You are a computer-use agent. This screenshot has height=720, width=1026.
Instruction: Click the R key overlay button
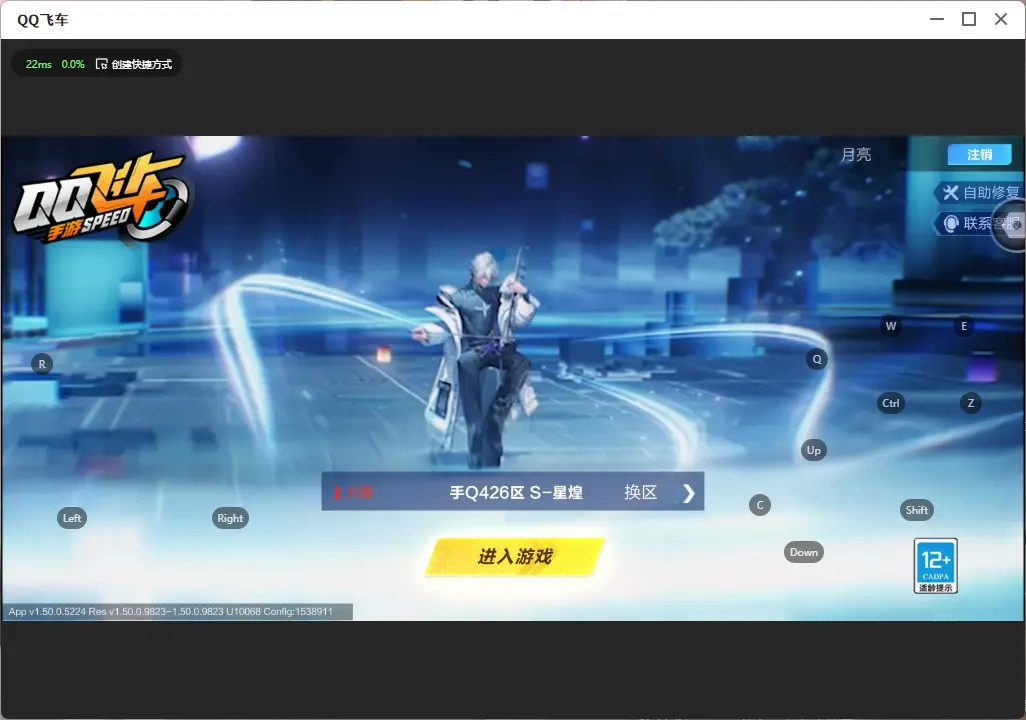[x=42, y=364]
